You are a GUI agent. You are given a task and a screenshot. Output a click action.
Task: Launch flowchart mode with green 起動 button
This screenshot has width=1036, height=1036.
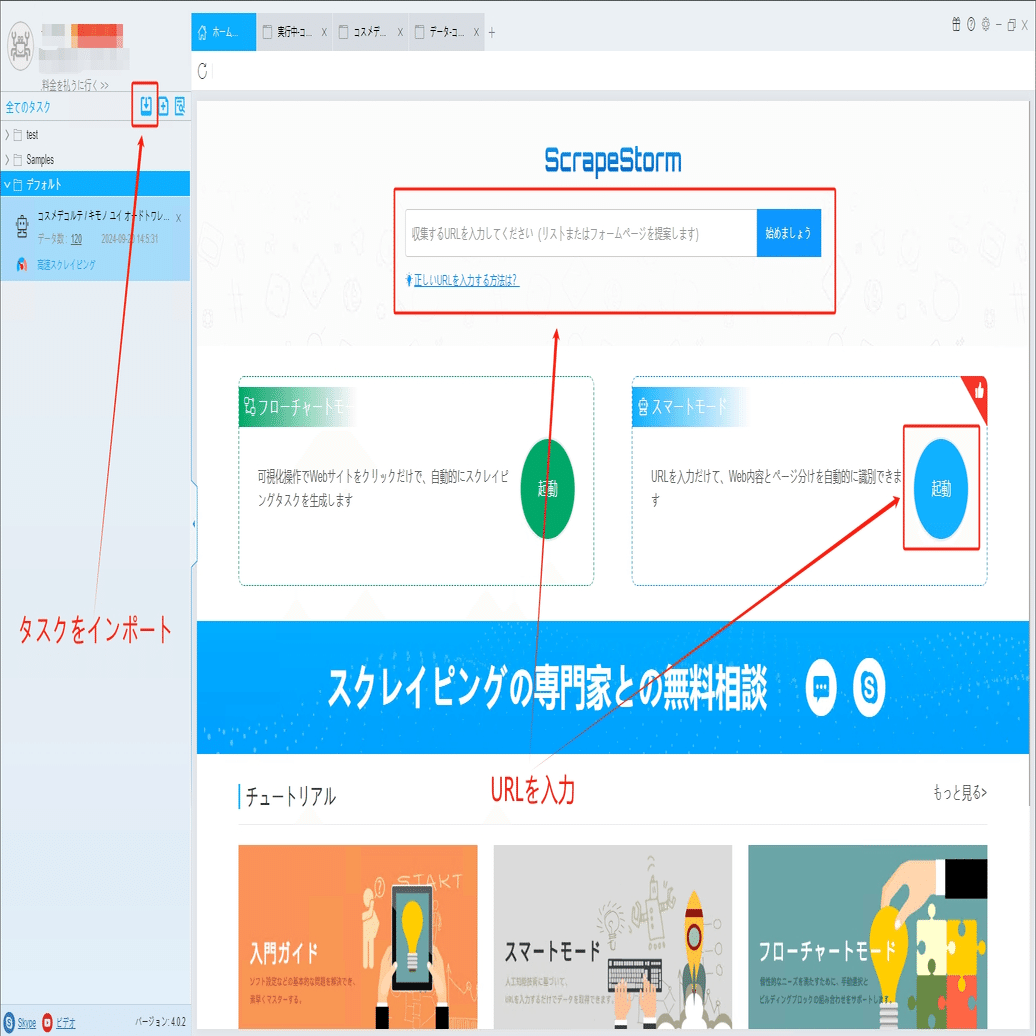click(x=547, y=488)
